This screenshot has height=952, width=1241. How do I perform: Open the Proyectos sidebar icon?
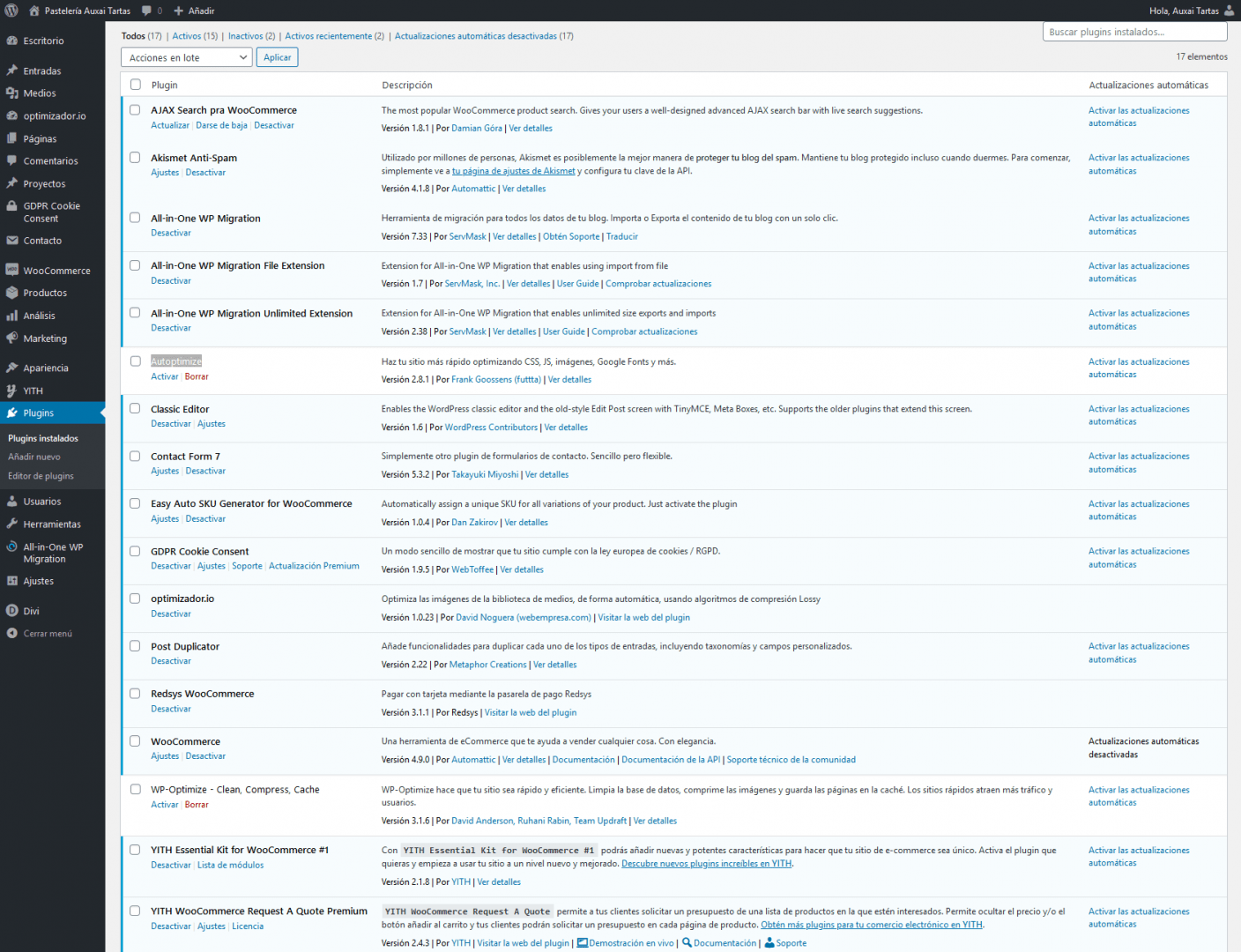11,183
